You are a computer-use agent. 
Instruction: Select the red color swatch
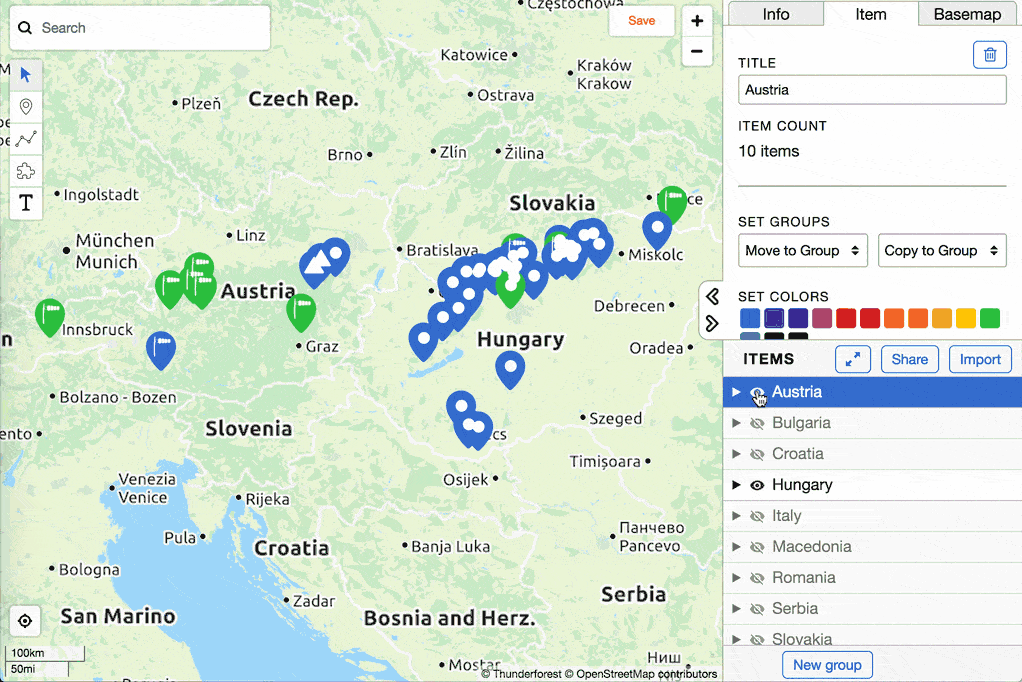coord(845,317)
